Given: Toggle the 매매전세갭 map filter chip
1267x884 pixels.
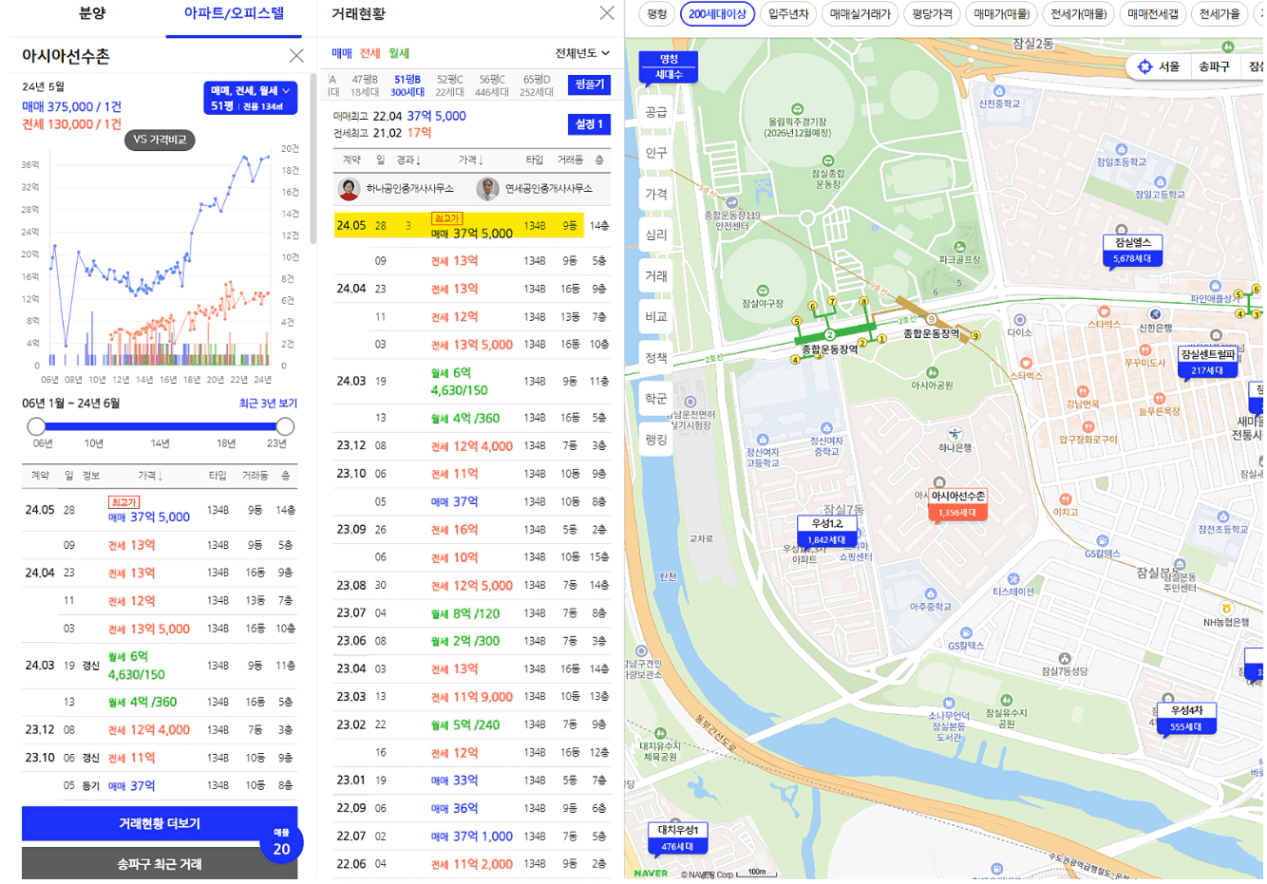Looking at the screenshot, I should pyautogui.click(x=1152, y=14).
